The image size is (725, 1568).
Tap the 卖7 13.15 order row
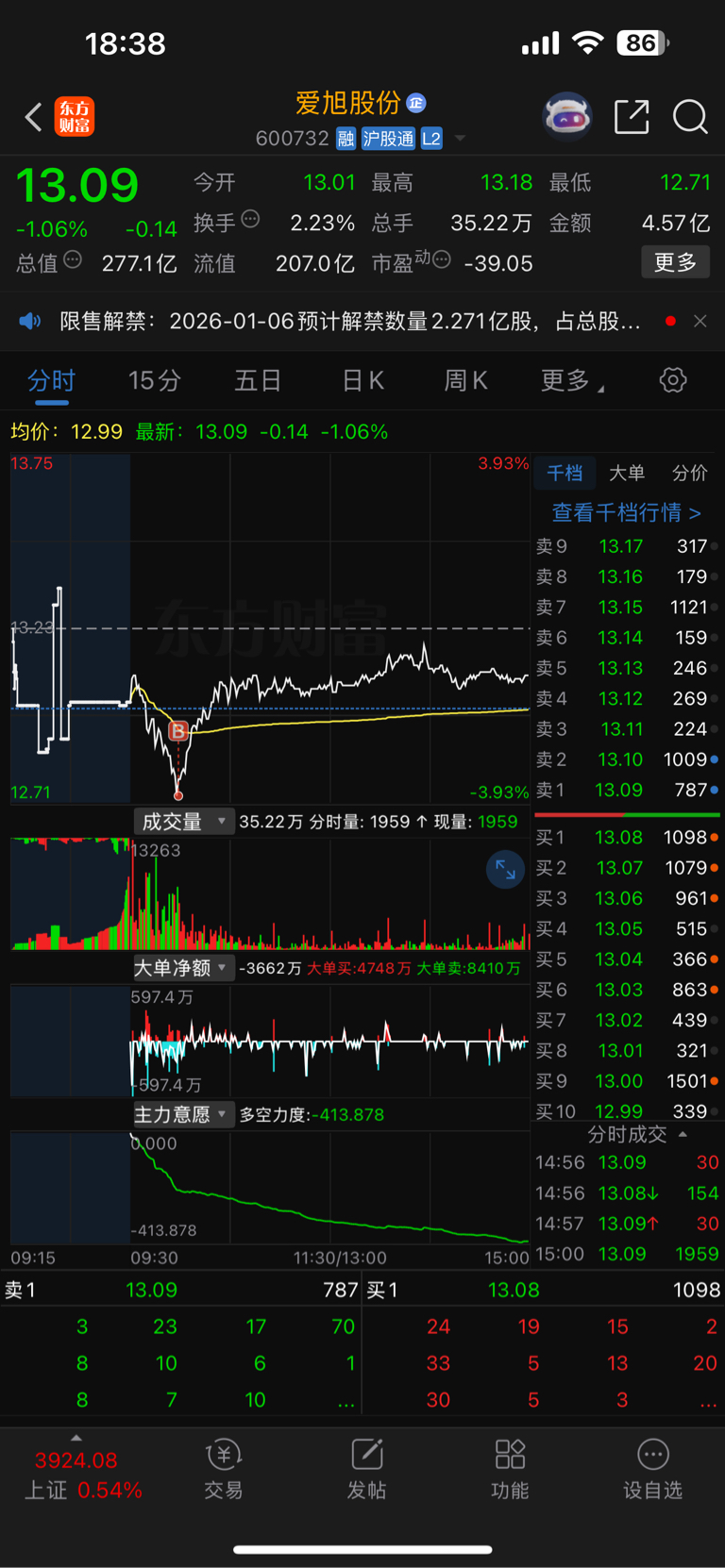point(627,607)
